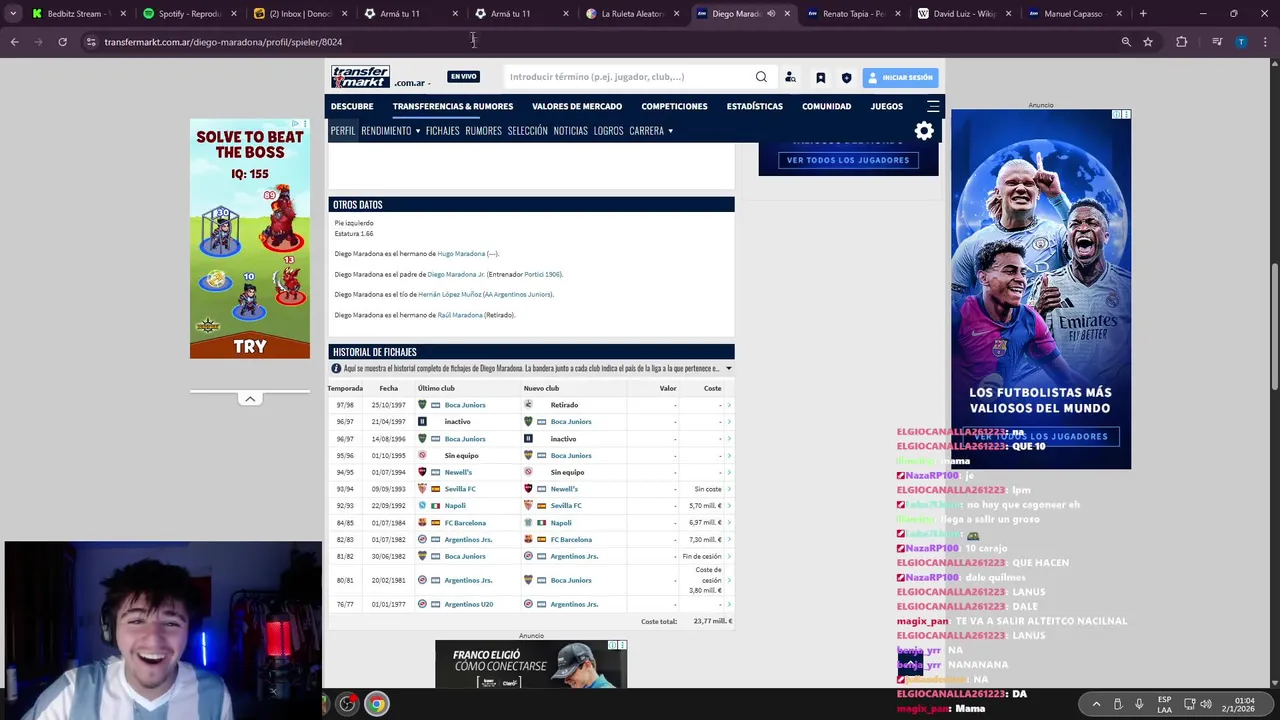Screen dimensions: 1280x720
Task: Click Napoli in the 92/93 row
Action: 455,506
